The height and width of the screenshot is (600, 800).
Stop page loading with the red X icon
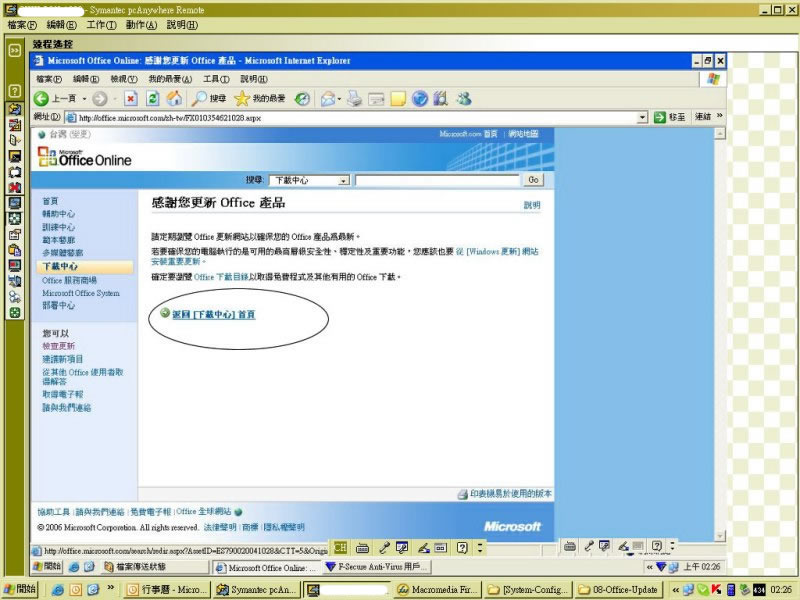coord(131,99)
